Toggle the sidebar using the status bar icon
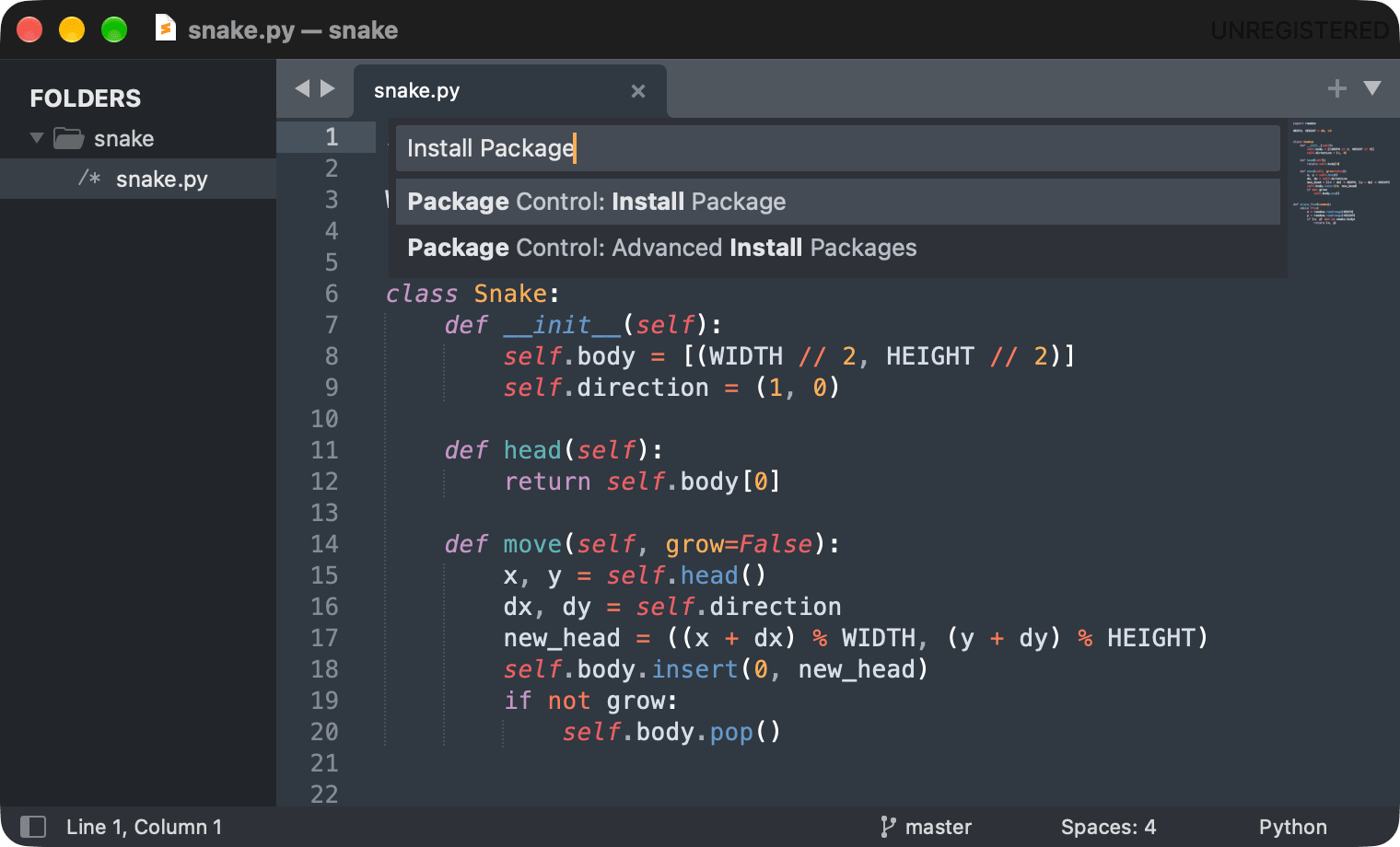The image size is (1400, 847). 33,827
